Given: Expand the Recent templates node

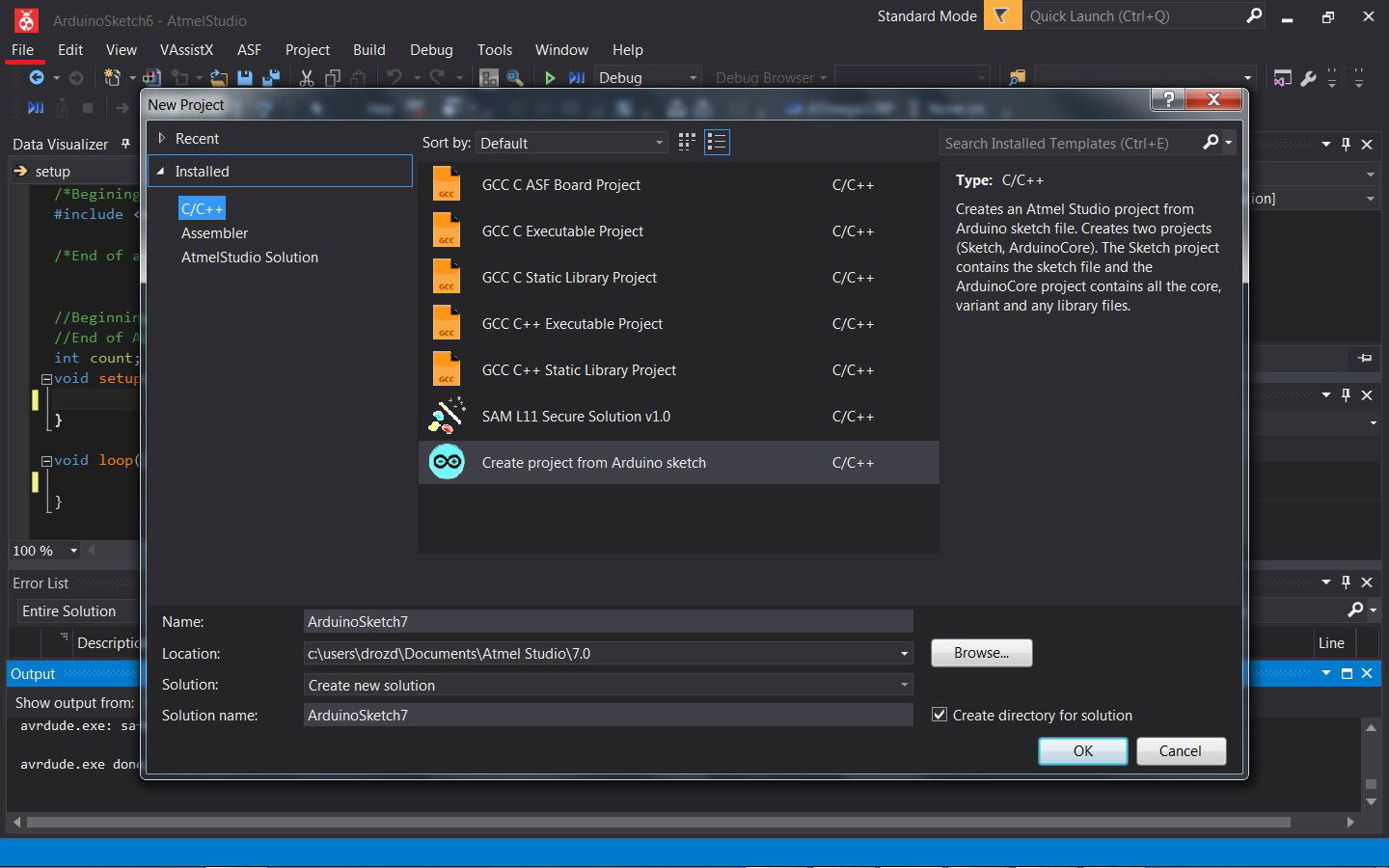Looking at the screenshot, I should point(162,138).
